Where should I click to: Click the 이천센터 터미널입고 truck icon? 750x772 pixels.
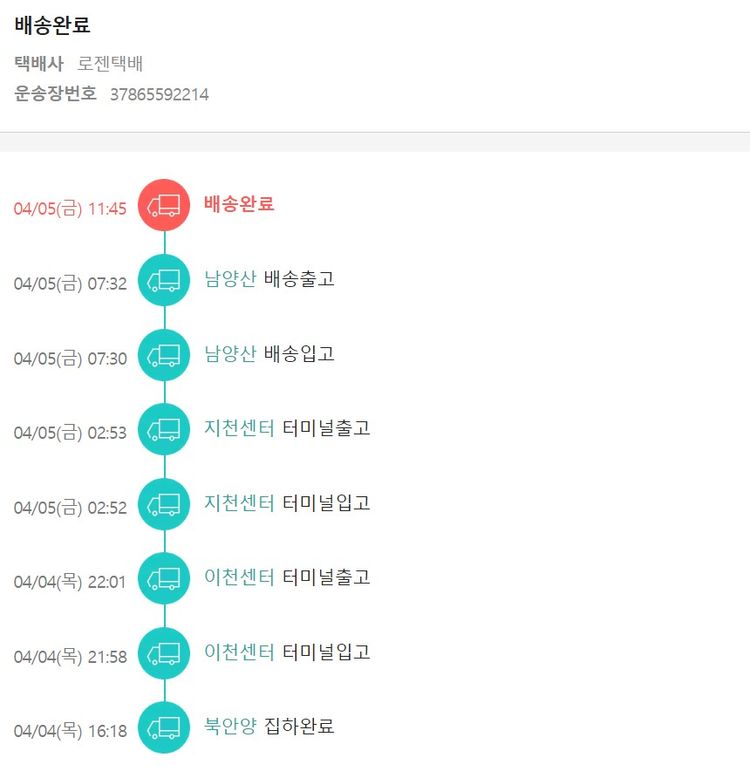click(163, 653)
